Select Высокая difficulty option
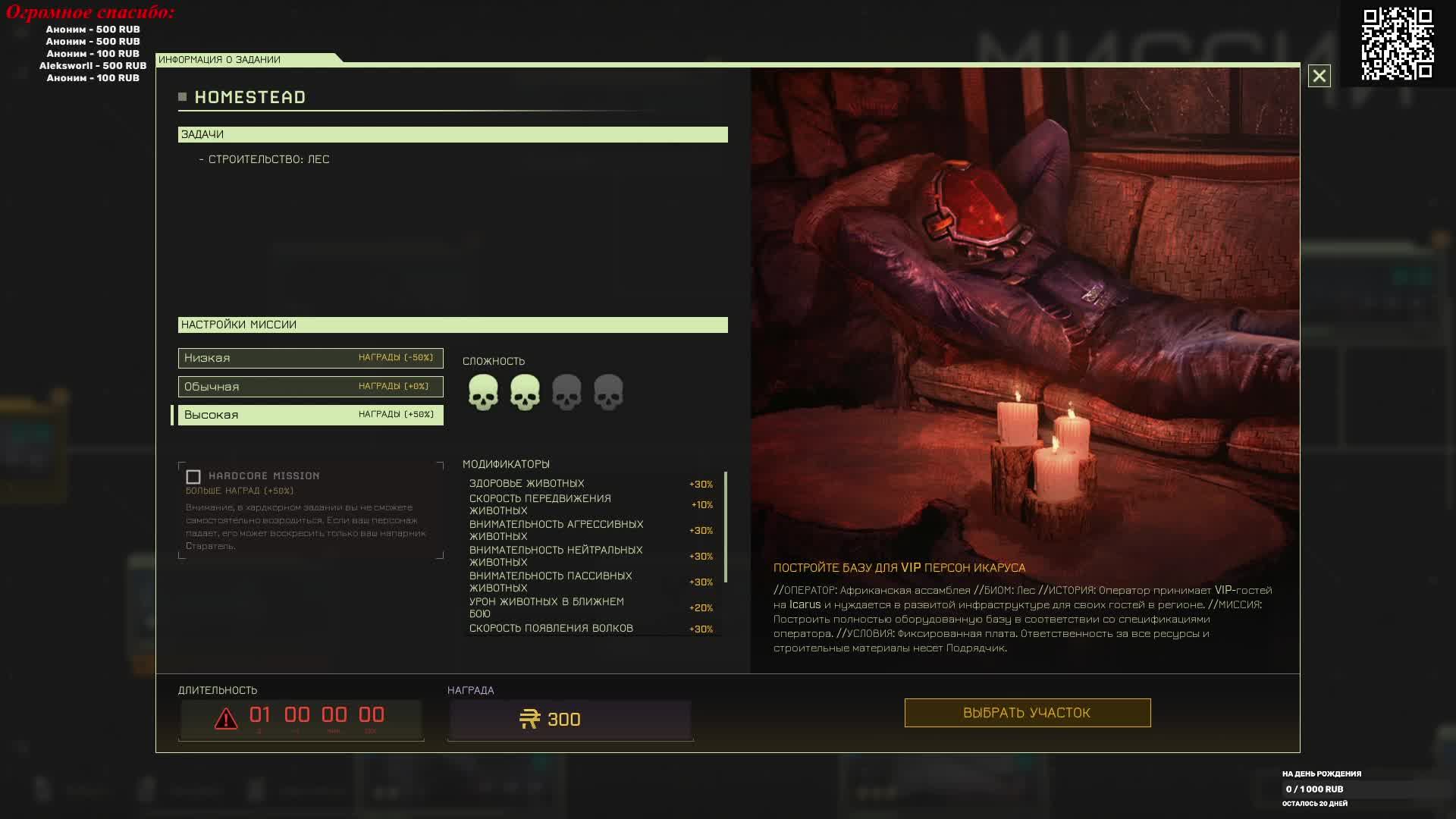Viewport: 1456px width, 819px height. pos(310,415)
